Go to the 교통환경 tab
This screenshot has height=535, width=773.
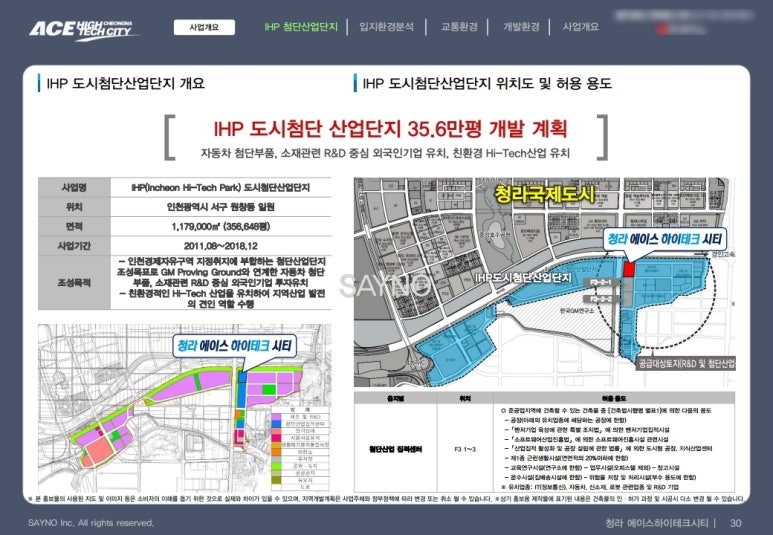pyautogui.click(x=459, y=27)
